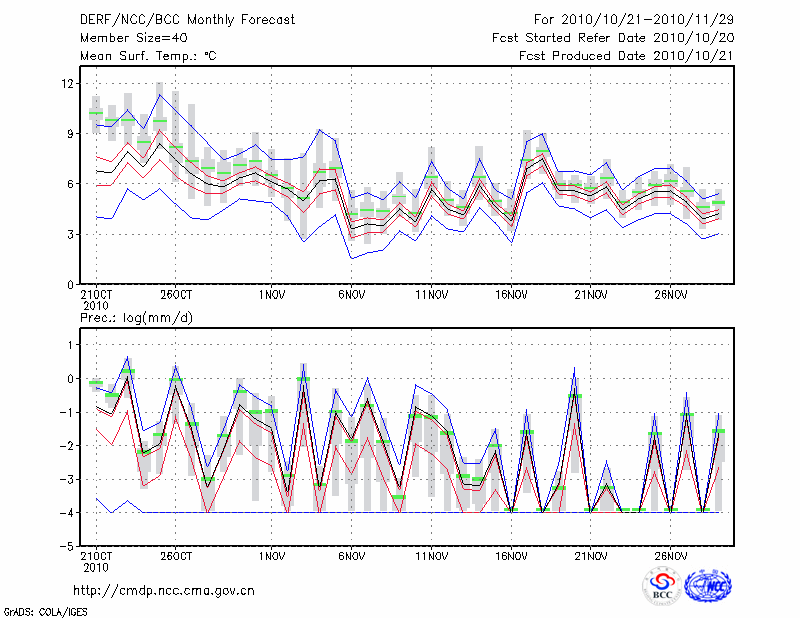
Task: Click 6NOV tick on the precipitation chart
Action: [351, 556]
